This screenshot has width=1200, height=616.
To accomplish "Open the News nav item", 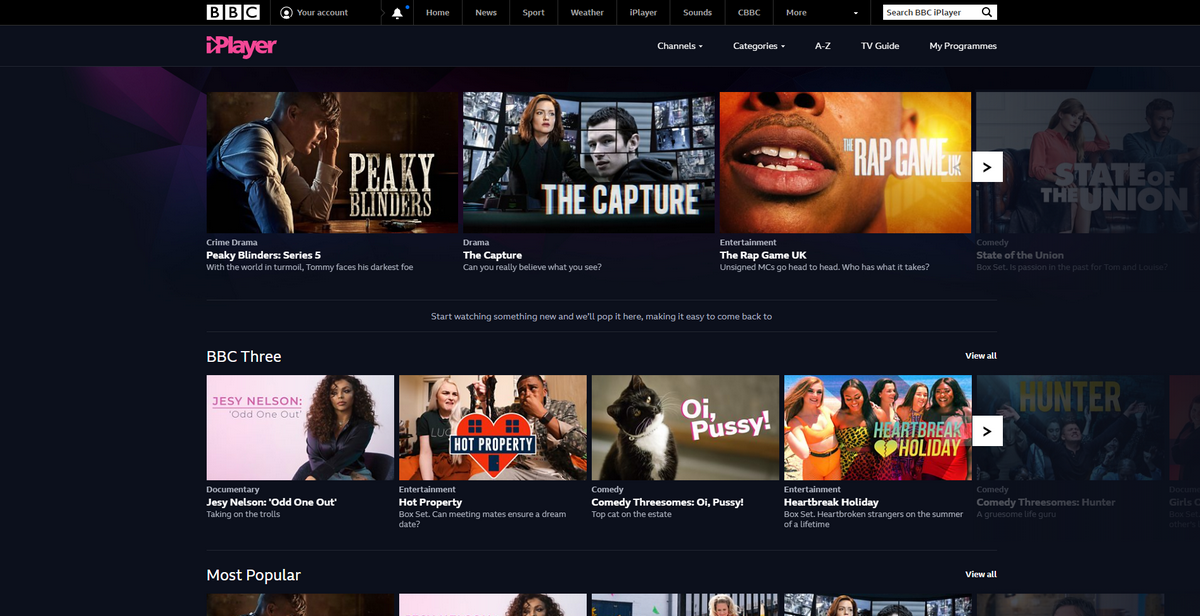I will pos(486,13).
